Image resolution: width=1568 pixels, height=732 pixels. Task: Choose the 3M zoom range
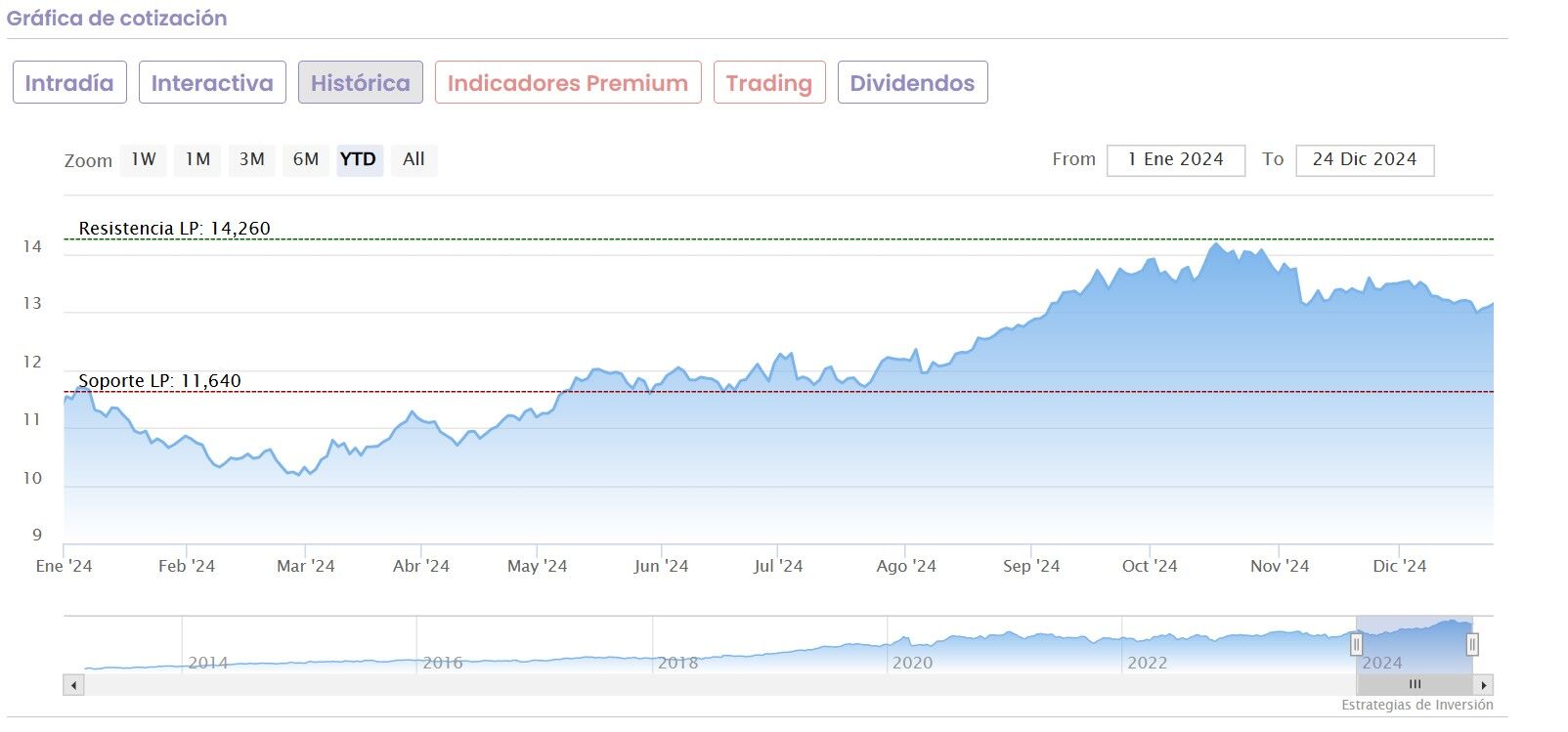click(x=252, y=159)
